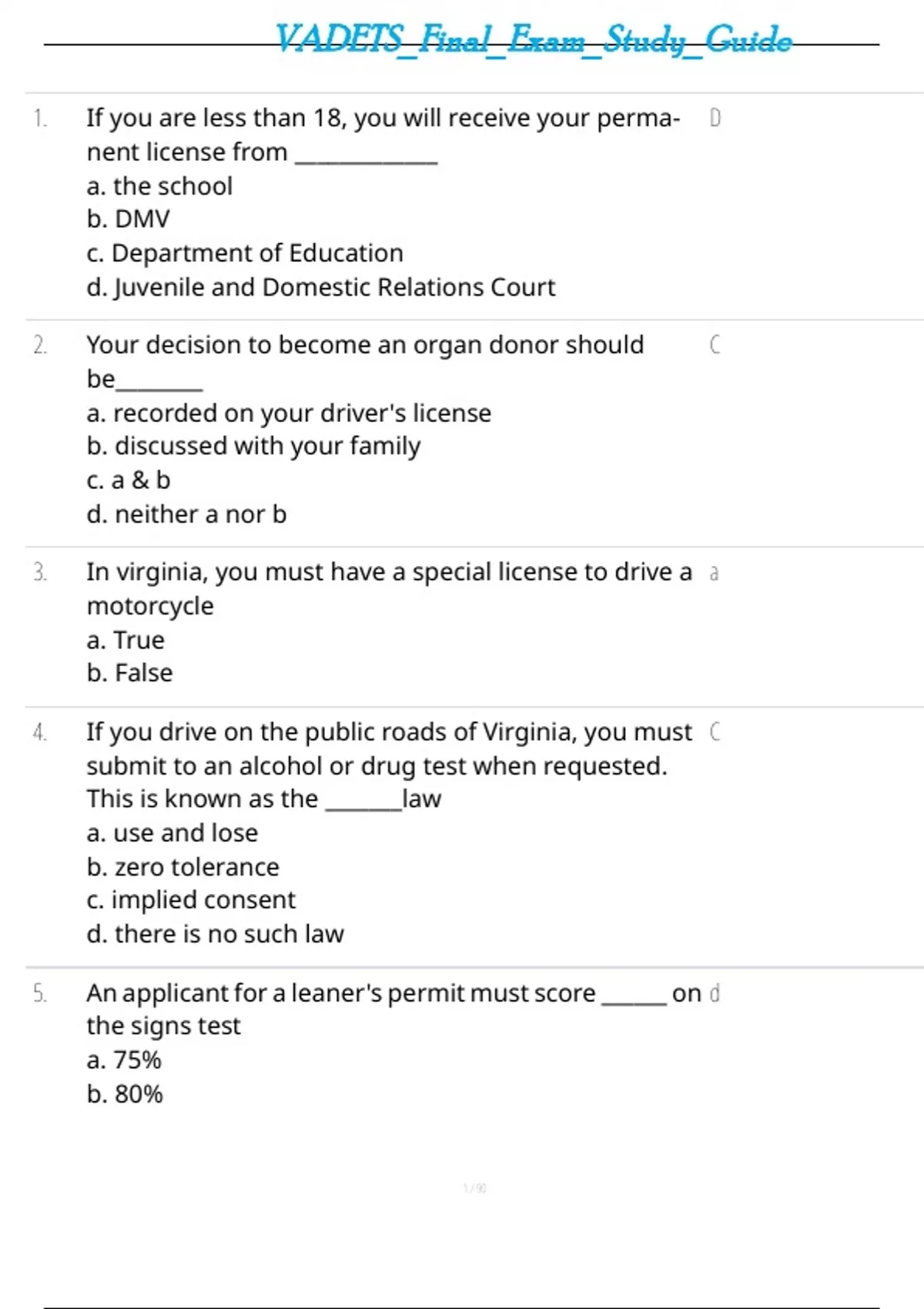924x1309 pixels.
Task: Click option 'c. Department of Education'
Action: coord(245,253)
